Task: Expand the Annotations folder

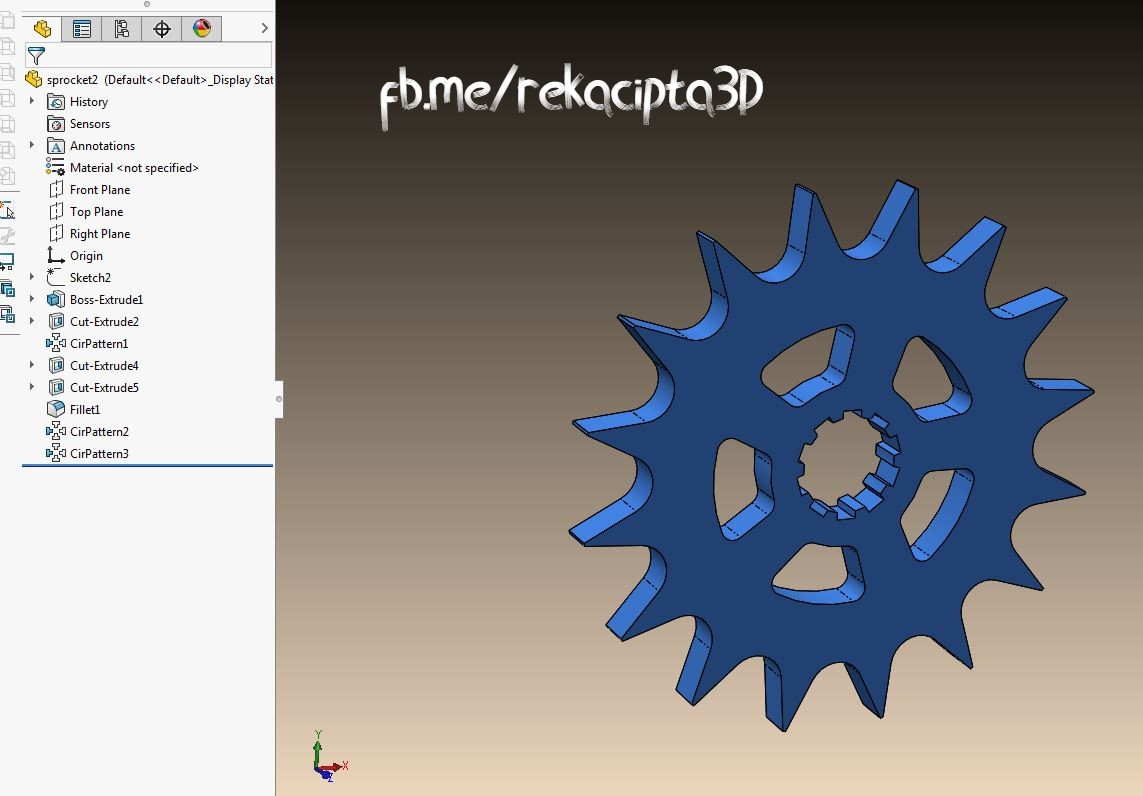Action: tap(32, 145)
